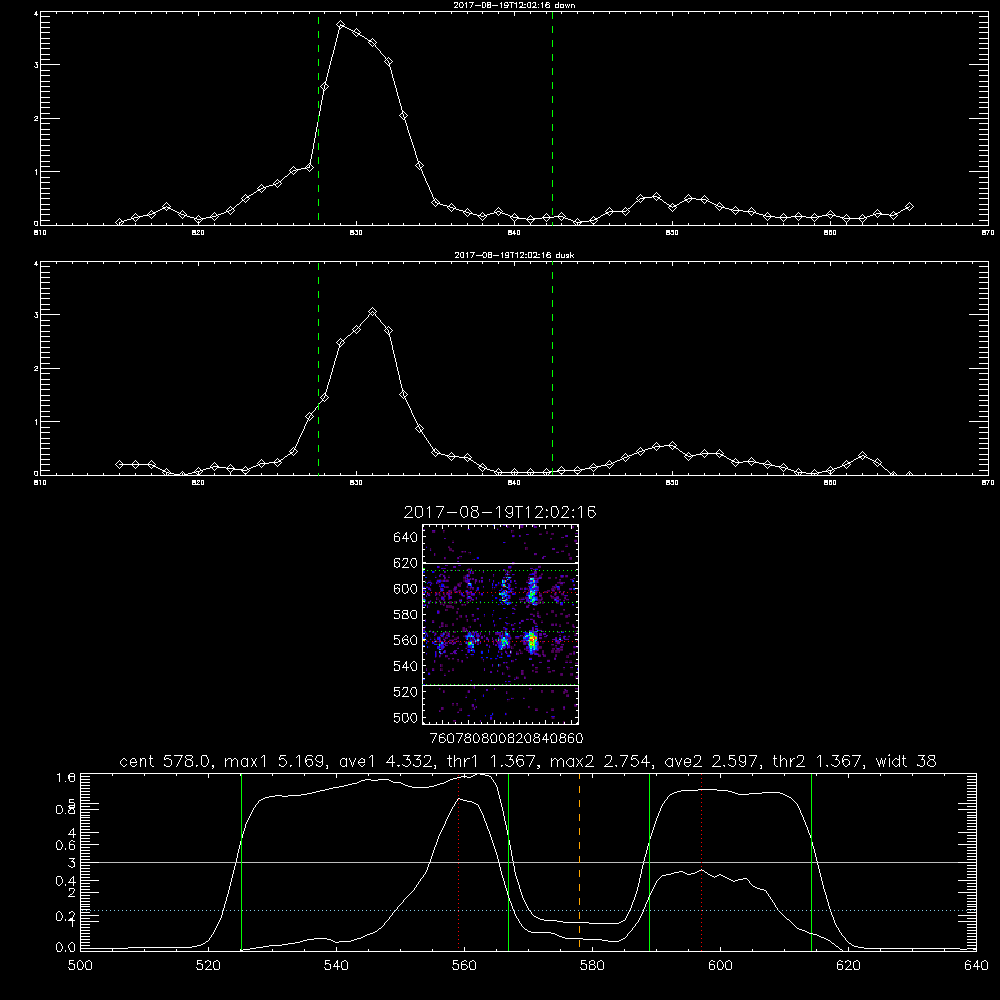The image size is (1000, 1000).
Task: Click heatmap y-axis label '540'
Action: click(x=406, y=666)
